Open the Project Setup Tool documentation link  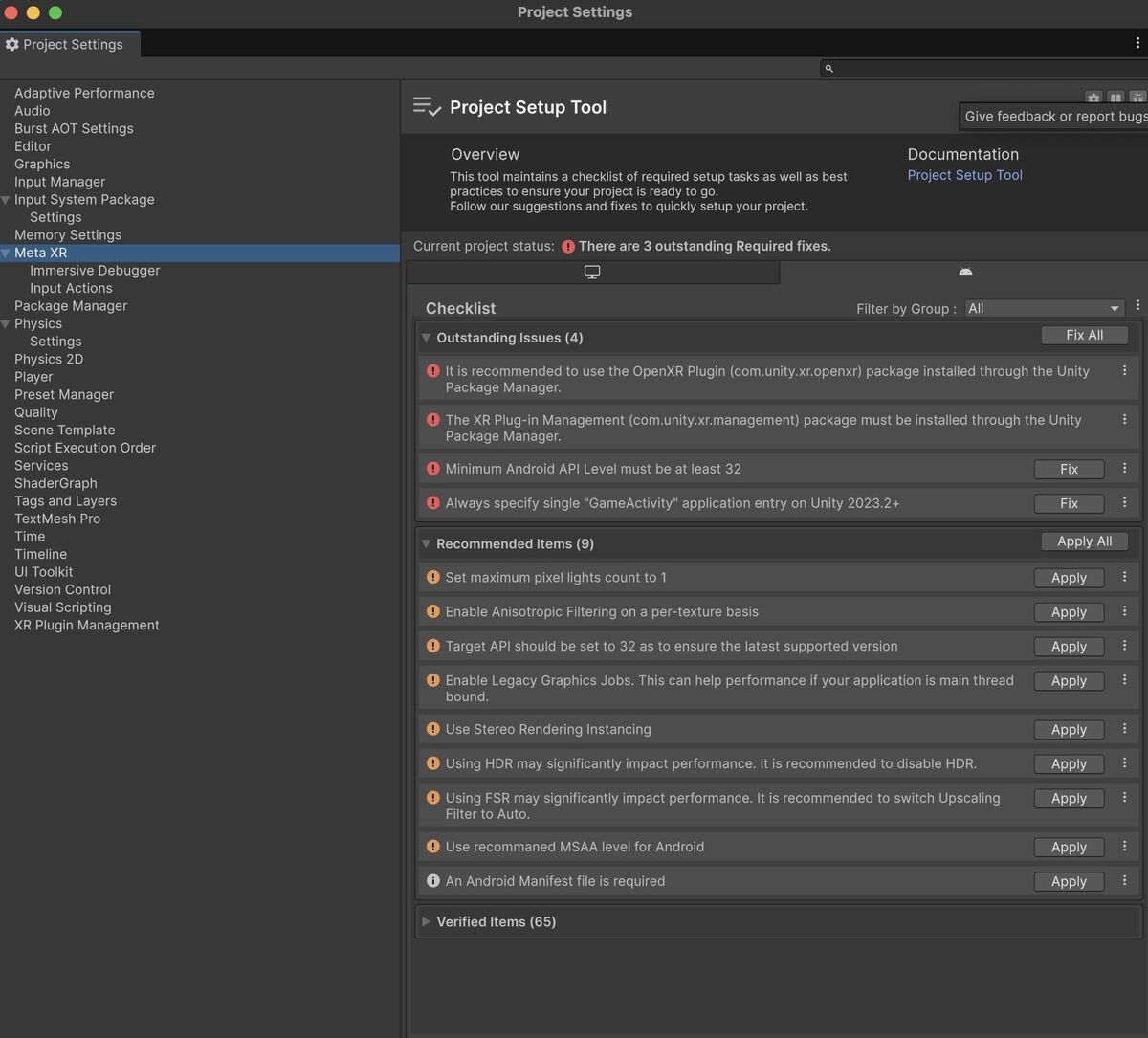(x=964, y=175)
